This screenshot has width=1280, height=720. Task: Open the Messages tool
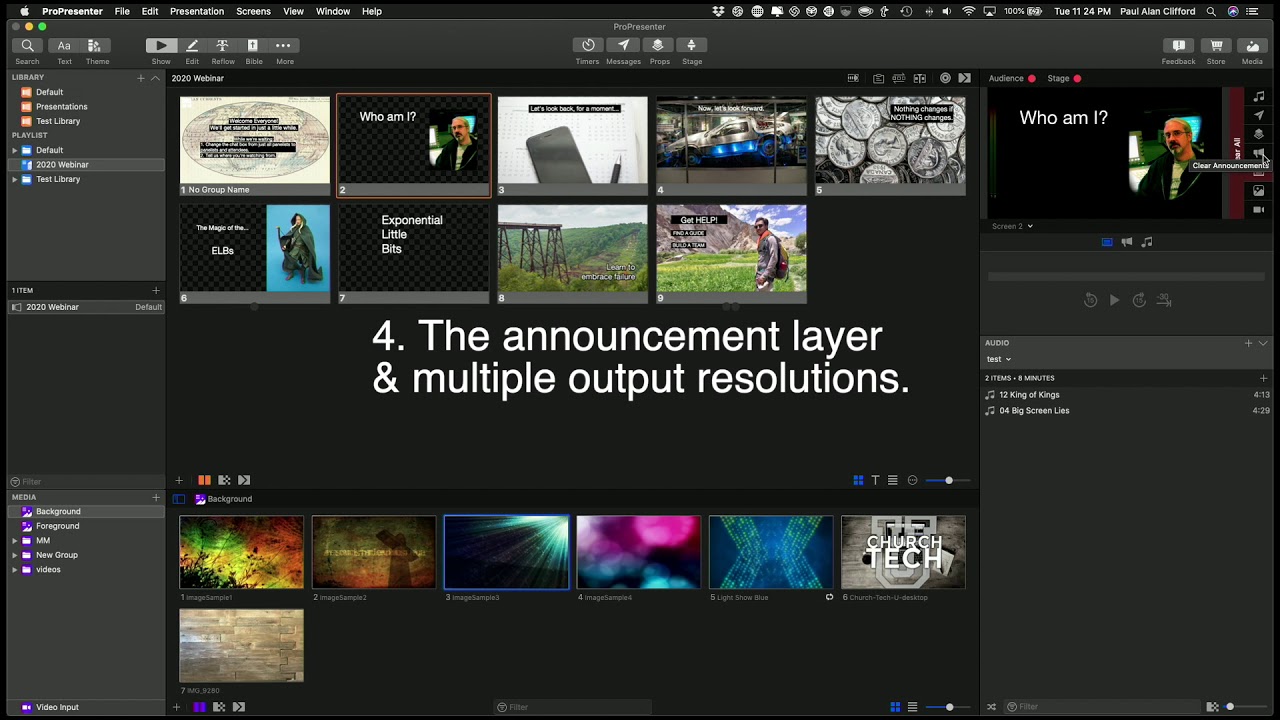pos(623,46)
